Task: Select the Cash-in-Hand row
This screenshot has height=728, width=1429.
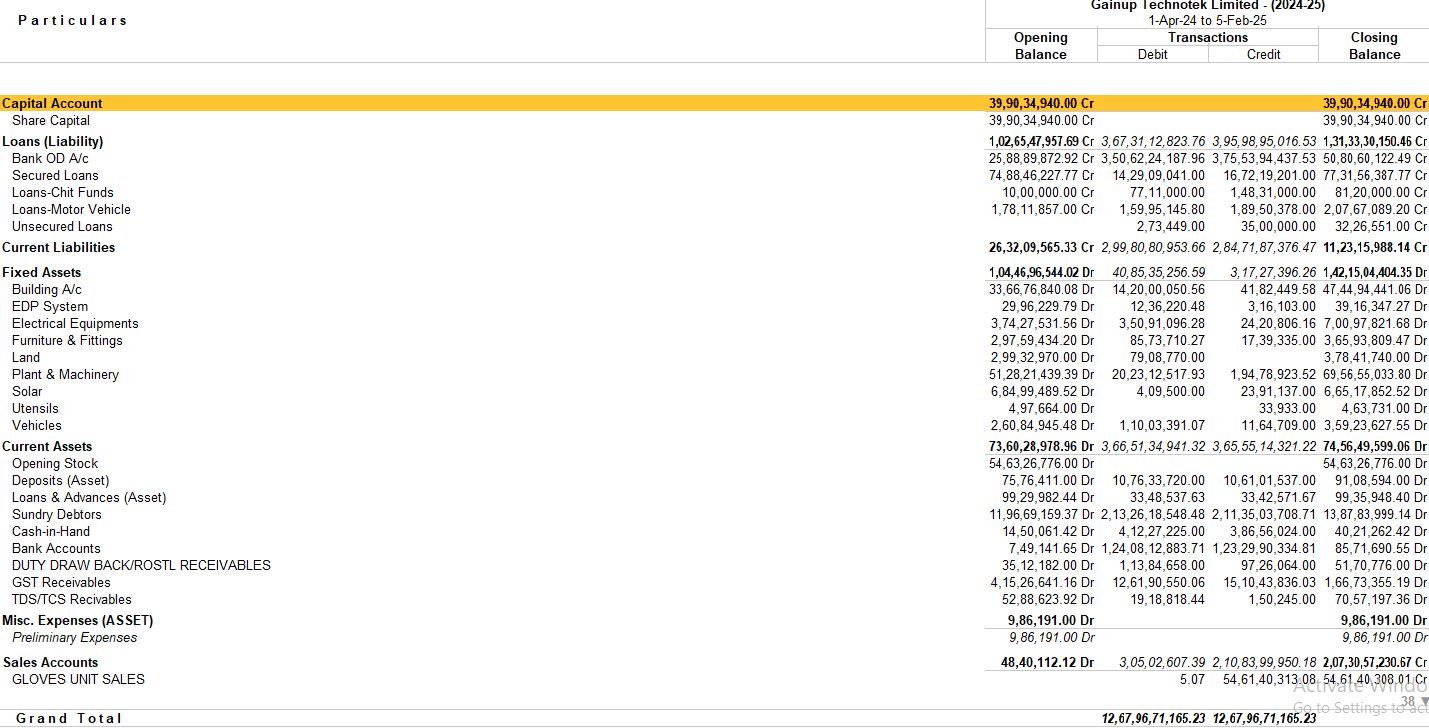Action: (x=51, y=531)
